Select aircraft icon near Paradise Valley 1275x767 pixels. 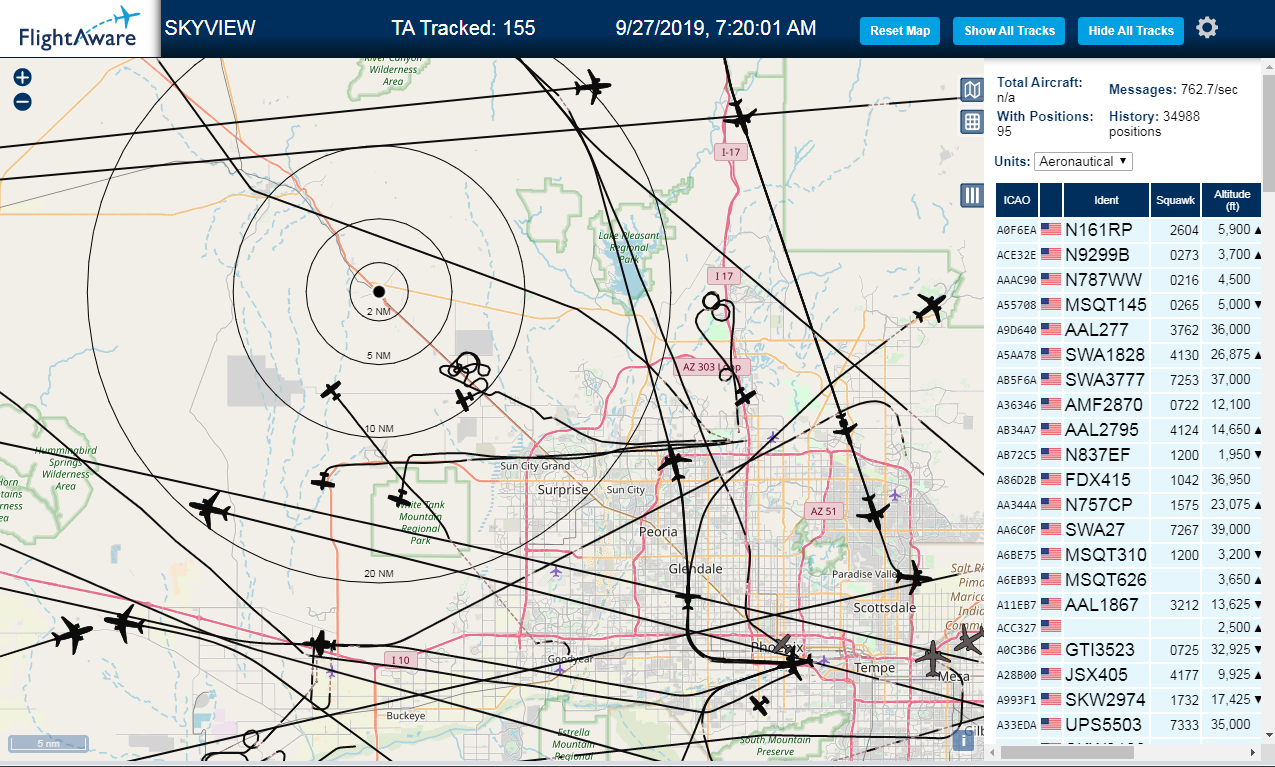(x=914, y=577)
